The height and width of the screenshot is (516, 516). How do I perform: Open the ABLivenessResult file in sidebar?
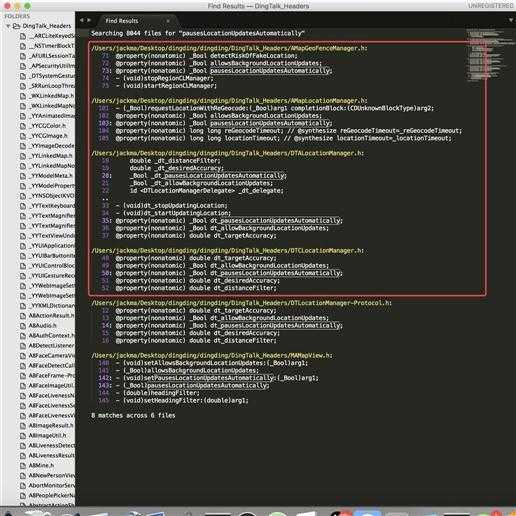tap(52, 455)
